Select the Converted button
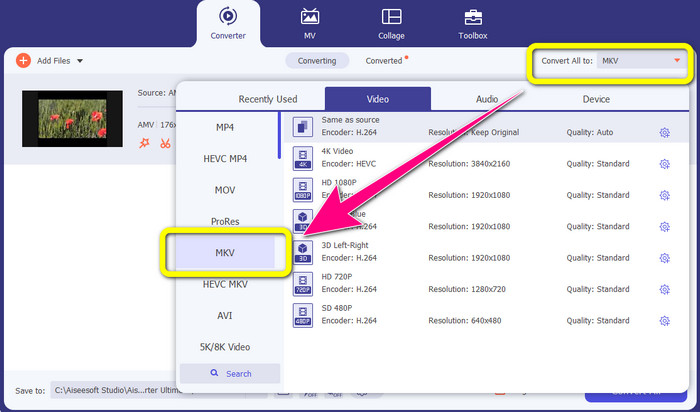Screen dimensions: 700x412 tap(383, 61)
